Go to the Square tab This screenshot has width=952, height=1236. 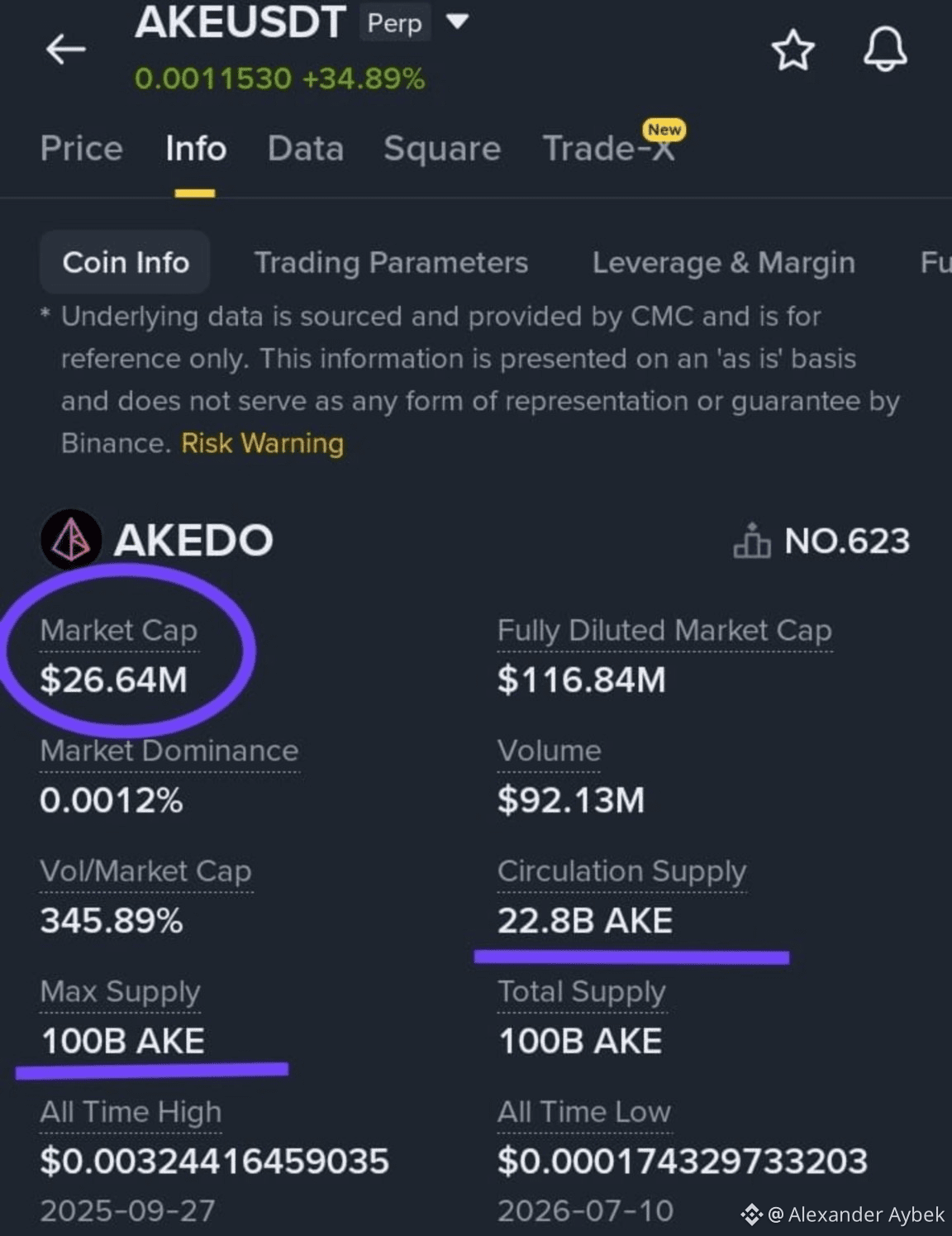[442, 149]
